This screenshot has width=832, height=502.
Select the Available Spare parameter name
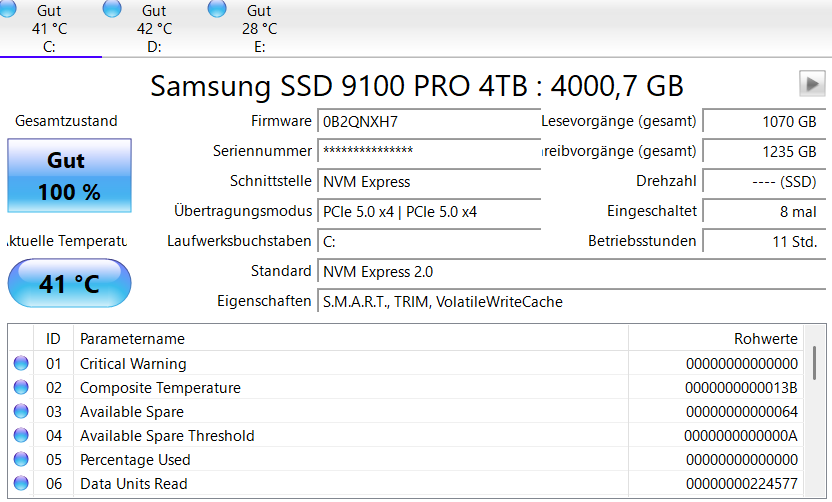pyautogui.click(x=132, y=412)
